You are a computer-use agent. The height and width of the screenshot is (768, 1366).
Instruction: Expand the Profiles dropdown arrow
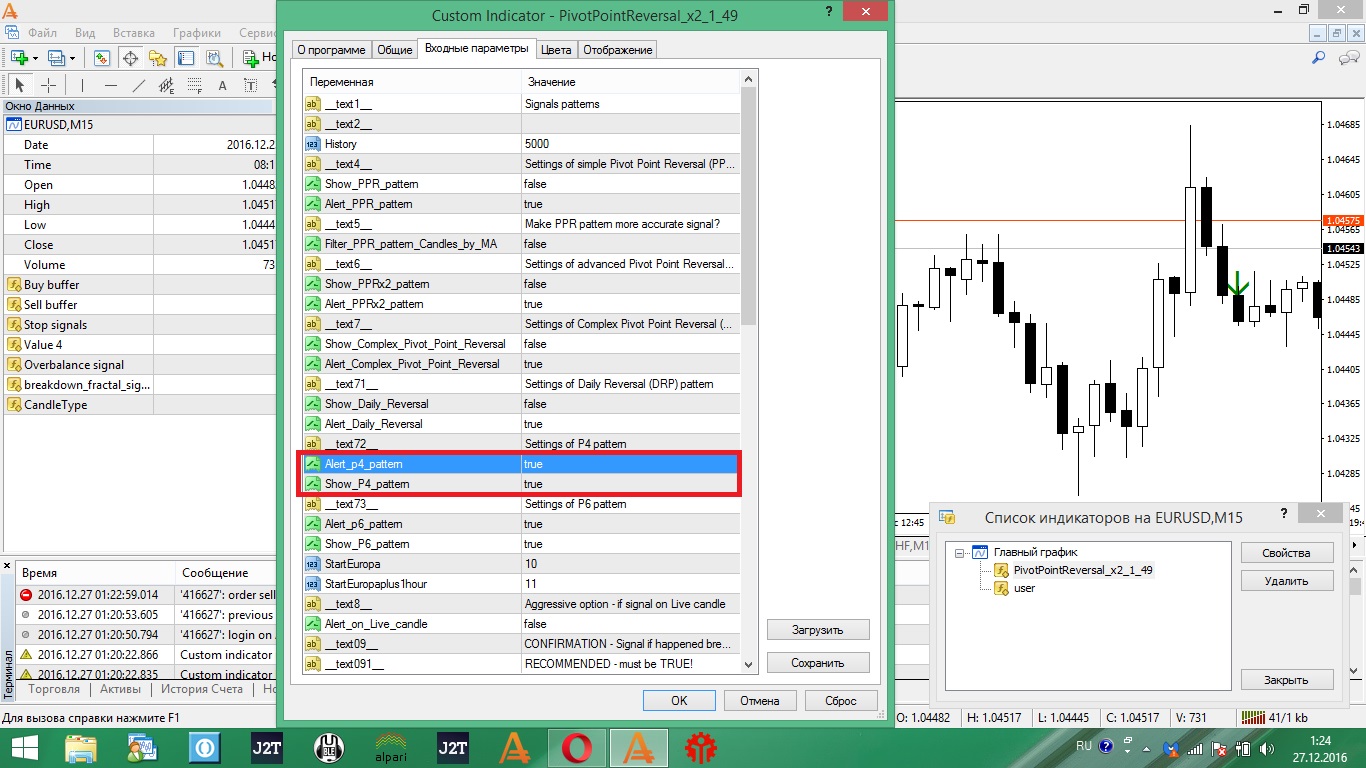(73, 58)
